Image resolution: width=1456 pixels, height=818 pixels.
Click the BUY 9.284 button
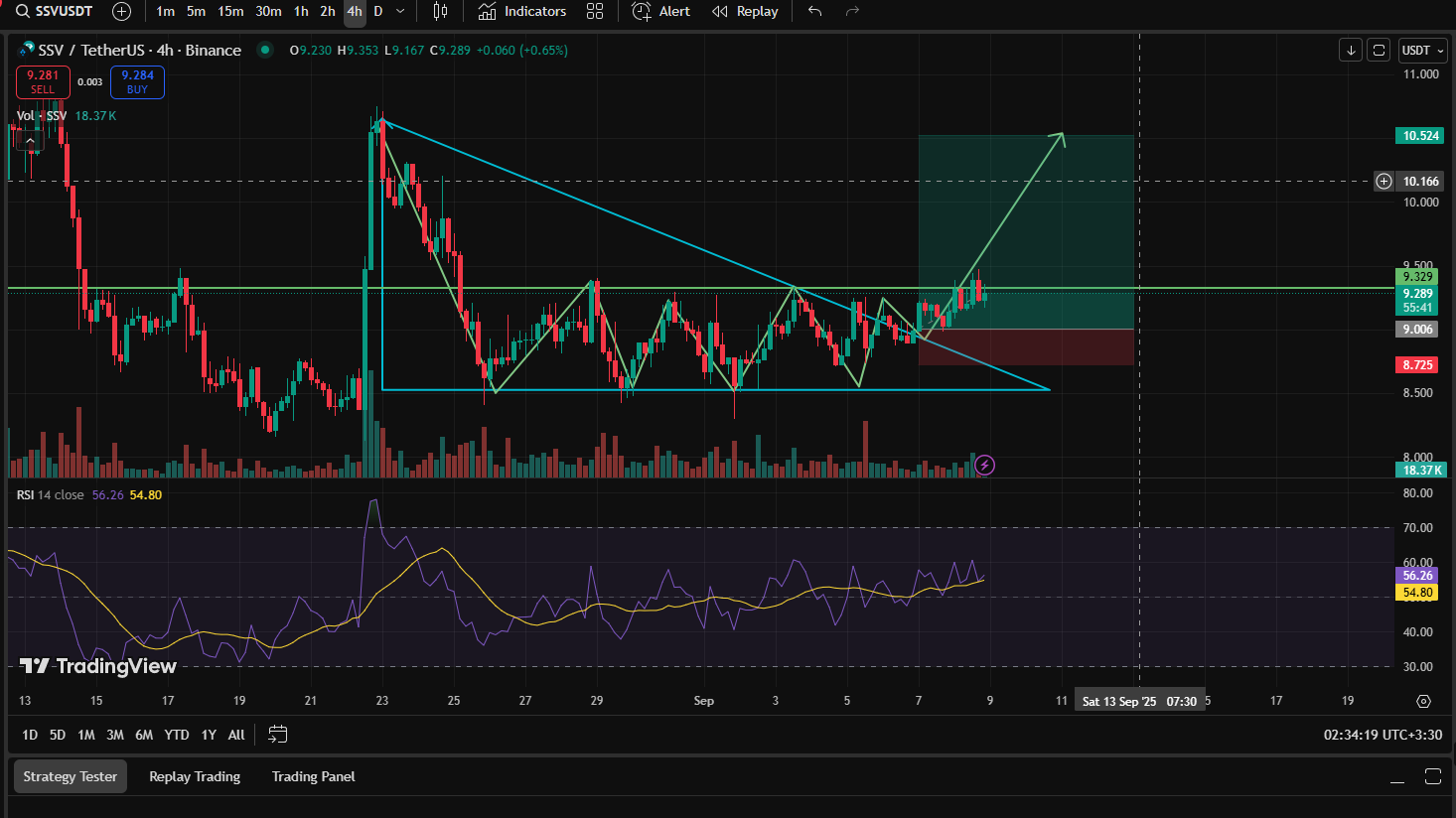[x=137, y=81]
